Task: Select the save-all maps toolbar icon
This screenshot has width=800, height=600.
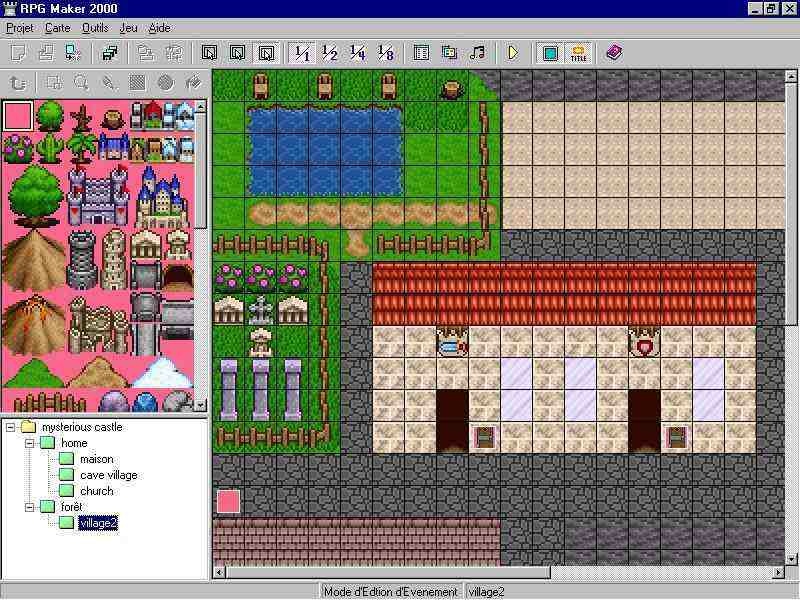Action: point(110,53)
